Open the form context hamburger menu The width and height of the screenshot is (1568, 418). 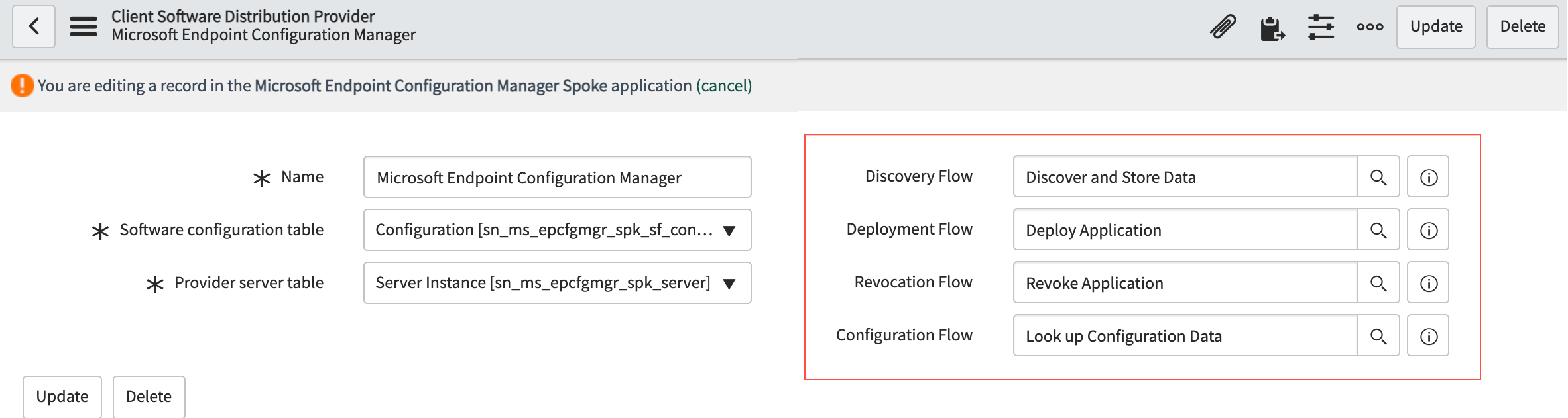pos(84,26)
